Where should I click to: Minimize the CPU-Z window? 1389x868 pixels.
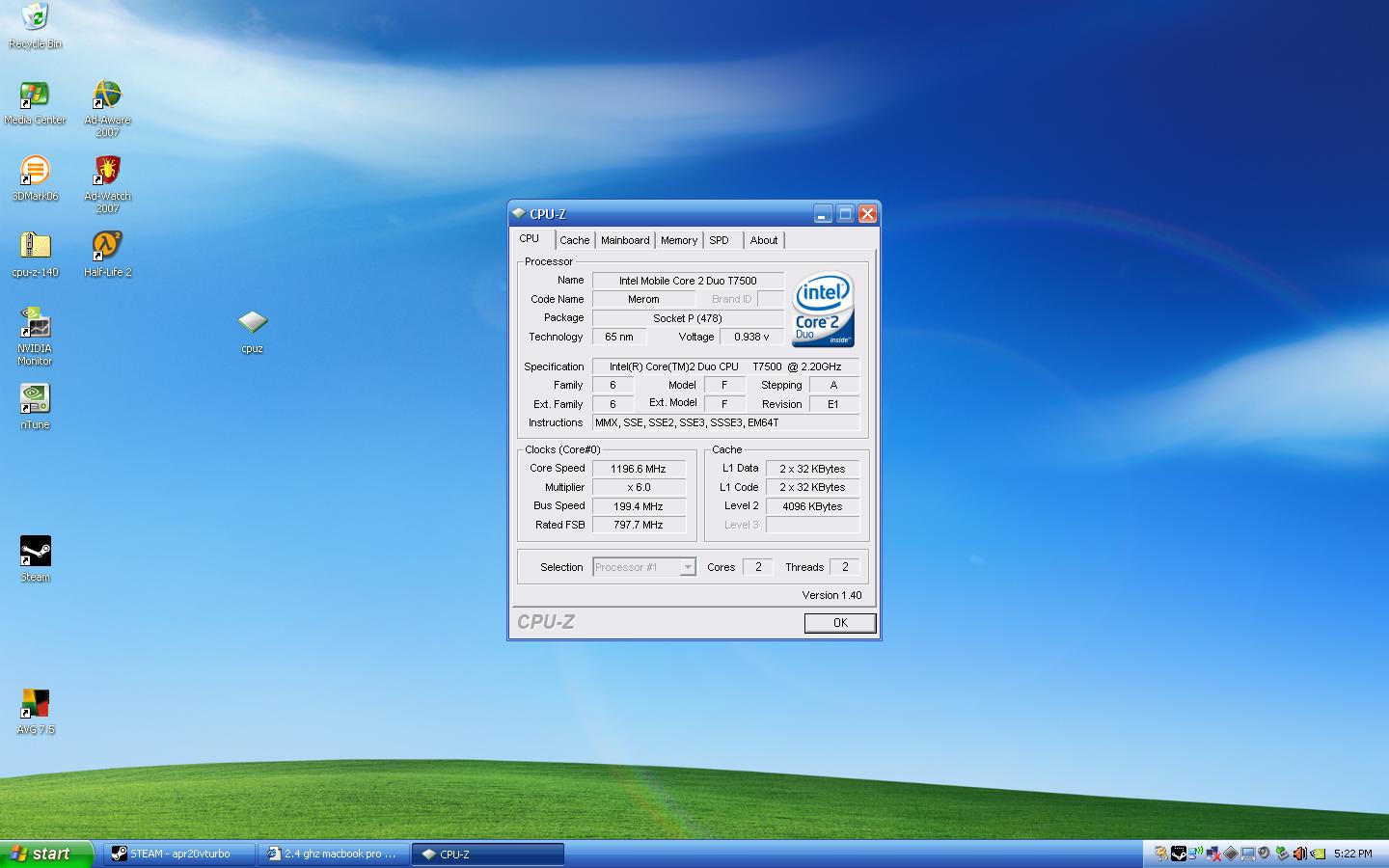click(823, 214)
